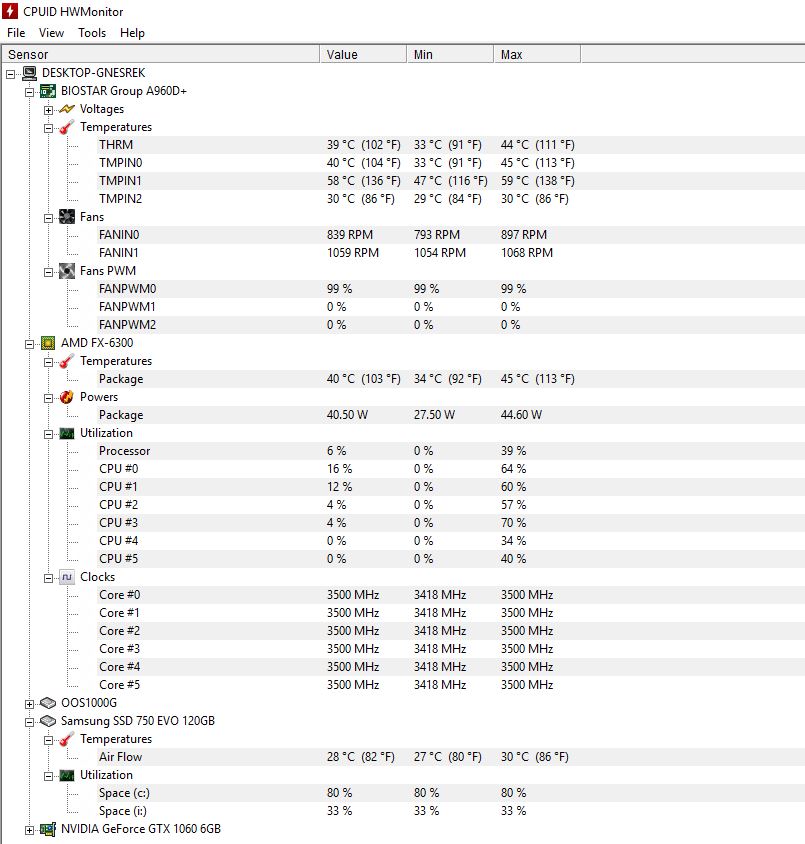Click the AMD FX-6300 Temperatures thermometer icon
805x844 pixels.
tap(67, 361)
